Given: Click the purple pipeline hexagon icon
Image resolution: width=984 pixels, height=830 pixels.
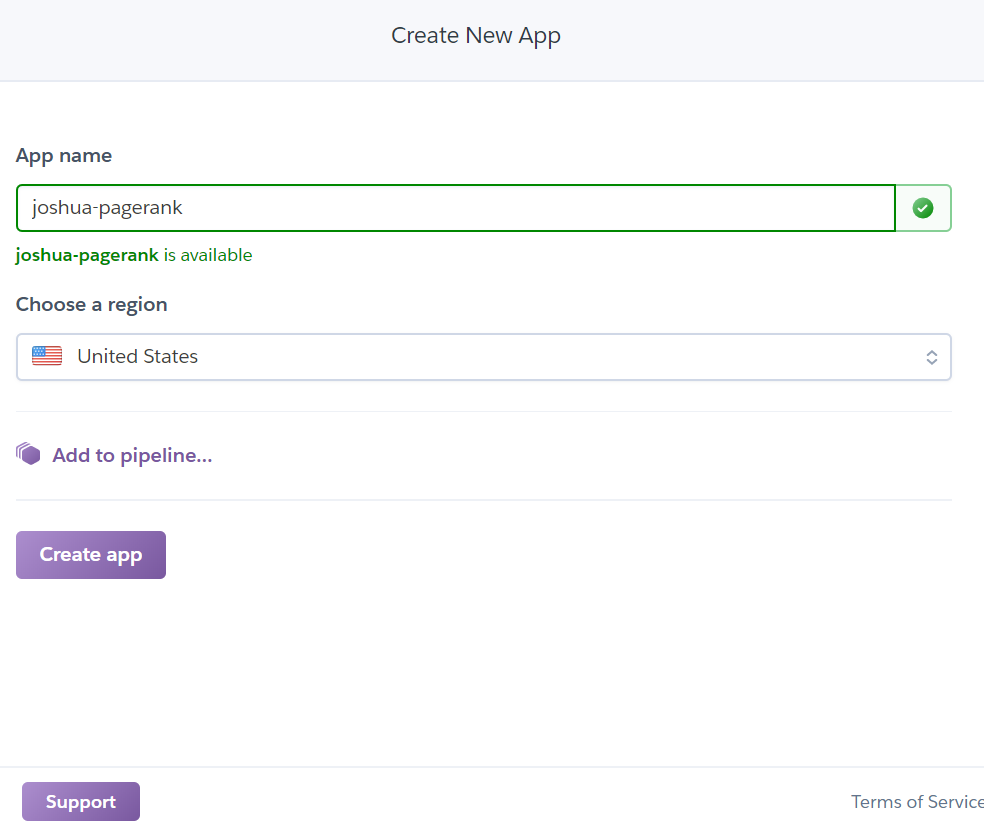Looking at the screenshot, I should [28, 455].
